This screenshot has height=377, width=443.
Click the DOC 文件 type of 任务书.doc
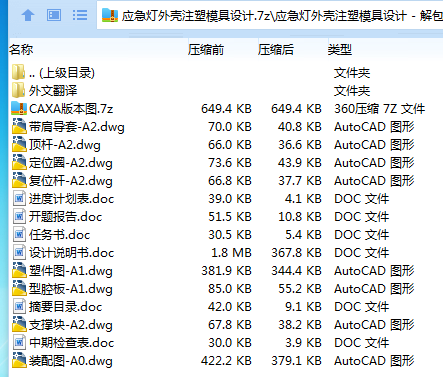(362, 235)
